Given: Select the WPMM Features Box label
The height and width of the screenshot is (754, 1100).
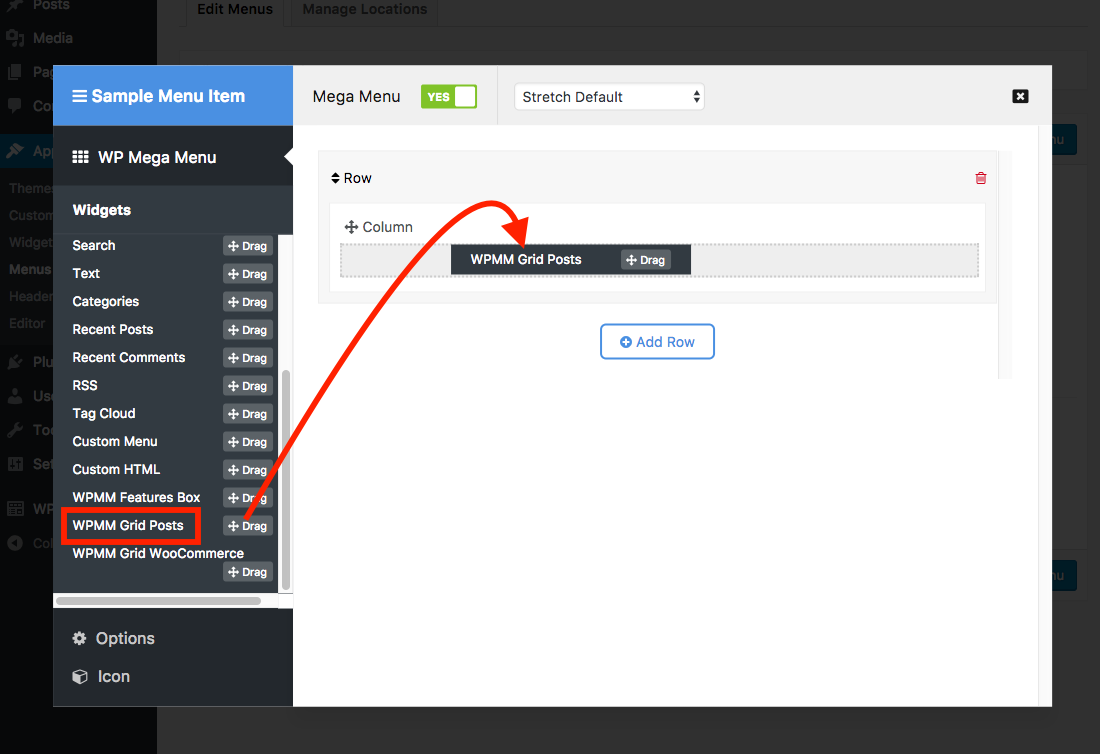Looking at the screenshot, I should click(x=137, y=497).
